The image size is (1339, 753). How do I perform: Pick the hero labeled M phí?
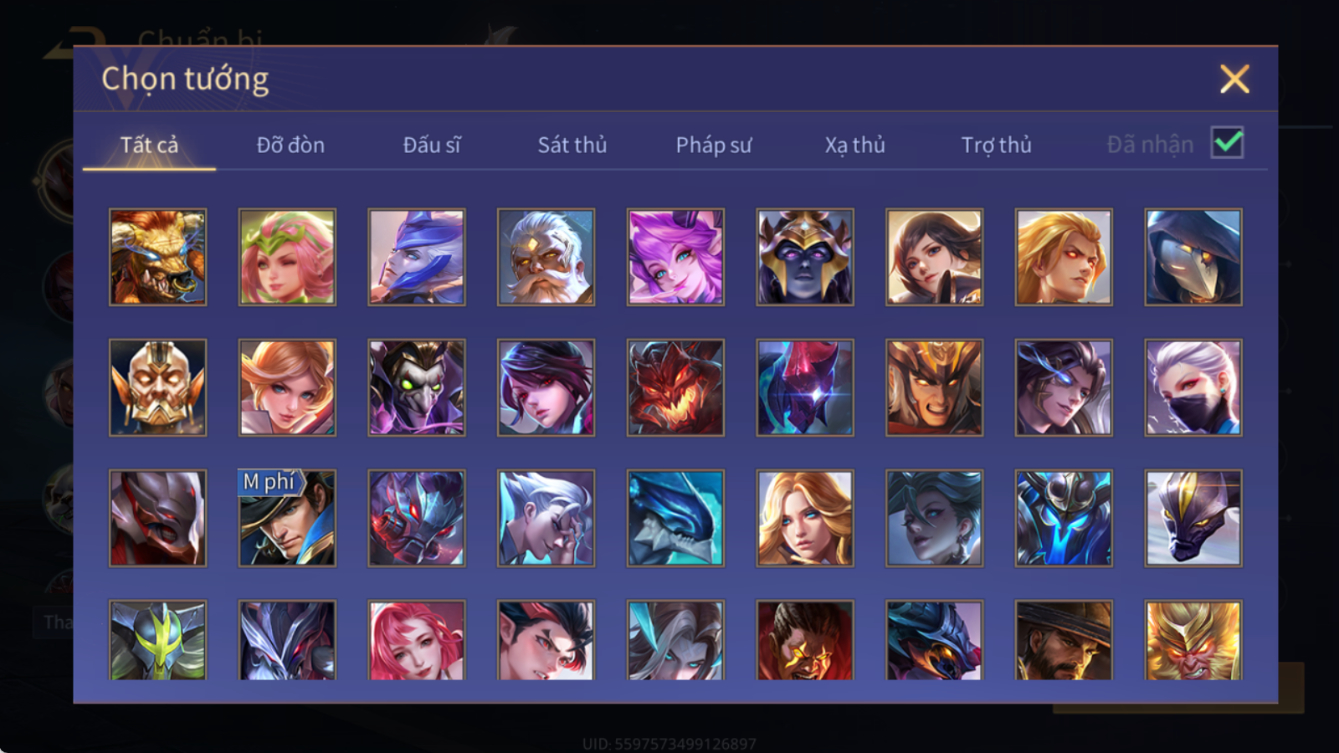287,518
